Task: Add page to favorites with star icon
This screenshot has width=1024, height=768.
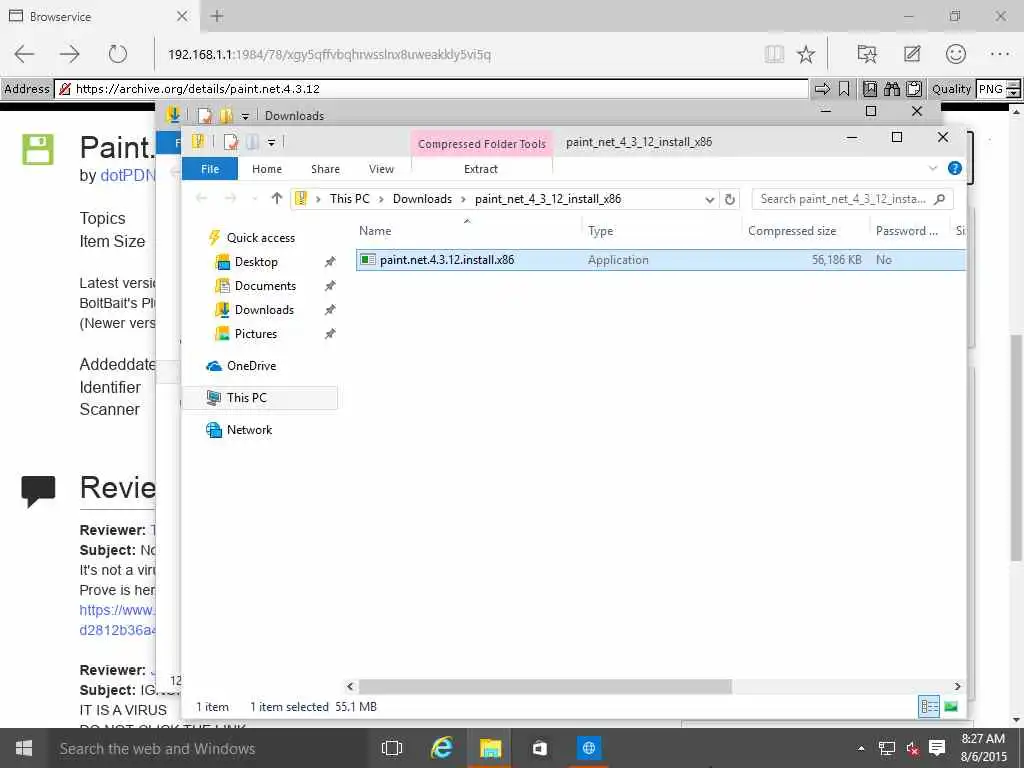Action: pos(806,54)
